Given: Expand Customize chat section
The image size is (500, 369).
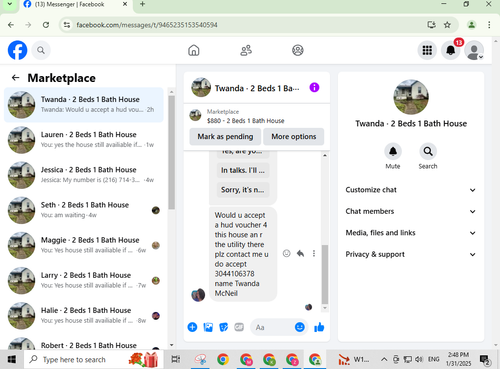Looking at the screenshot, I should [x=411, y=190].
